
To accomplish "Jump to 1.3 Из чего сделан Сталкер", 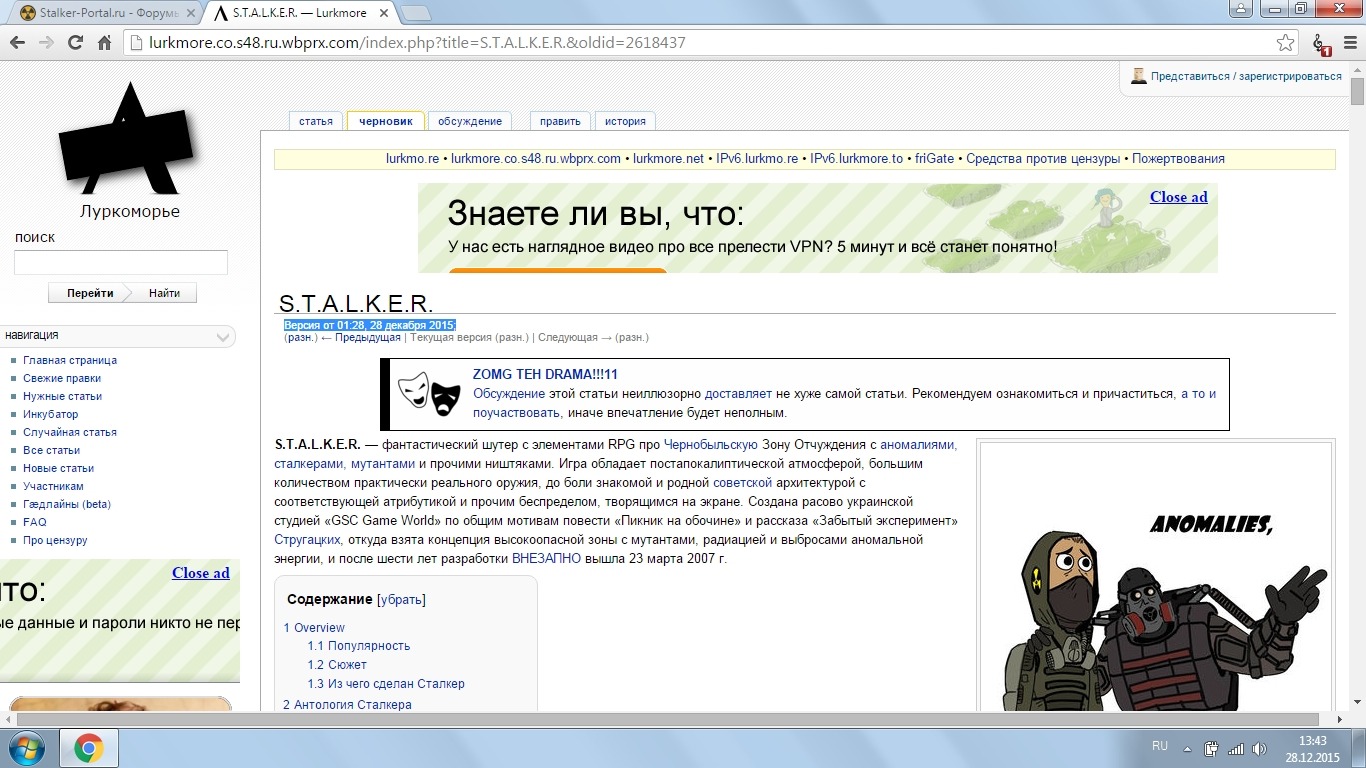I will tap(386, 684).
